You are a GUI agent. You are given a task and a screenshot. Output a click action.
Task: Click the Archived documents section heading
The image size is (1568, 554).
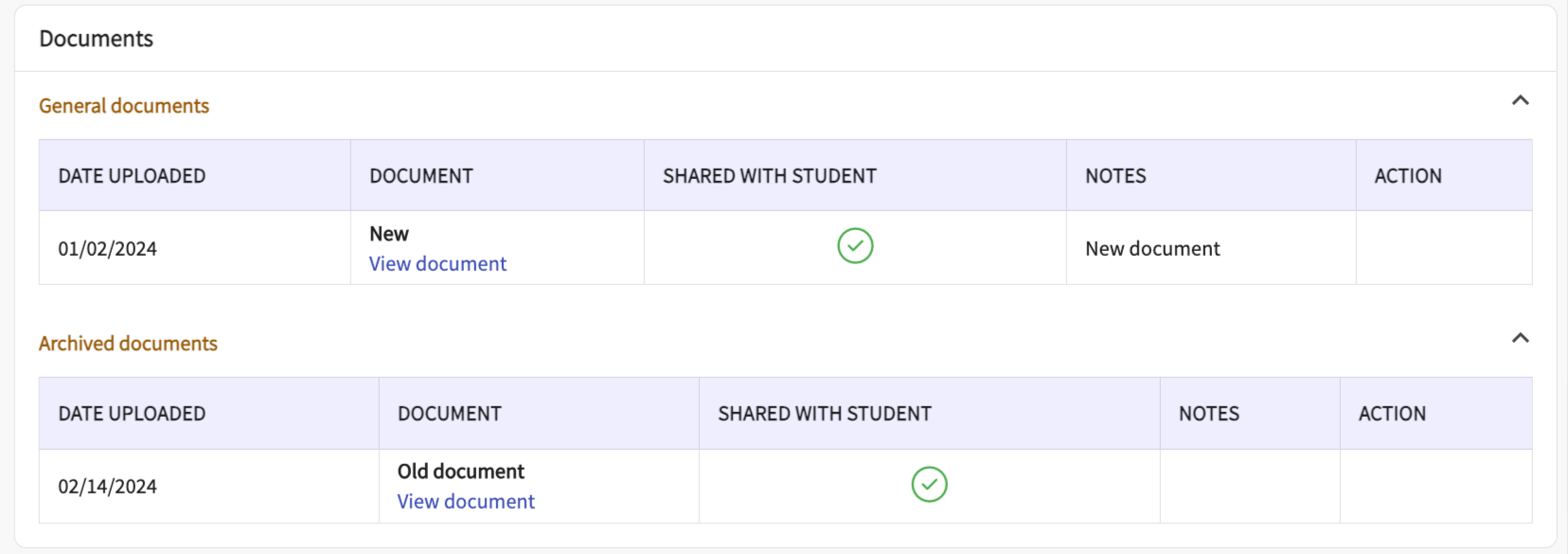(128, 344)
